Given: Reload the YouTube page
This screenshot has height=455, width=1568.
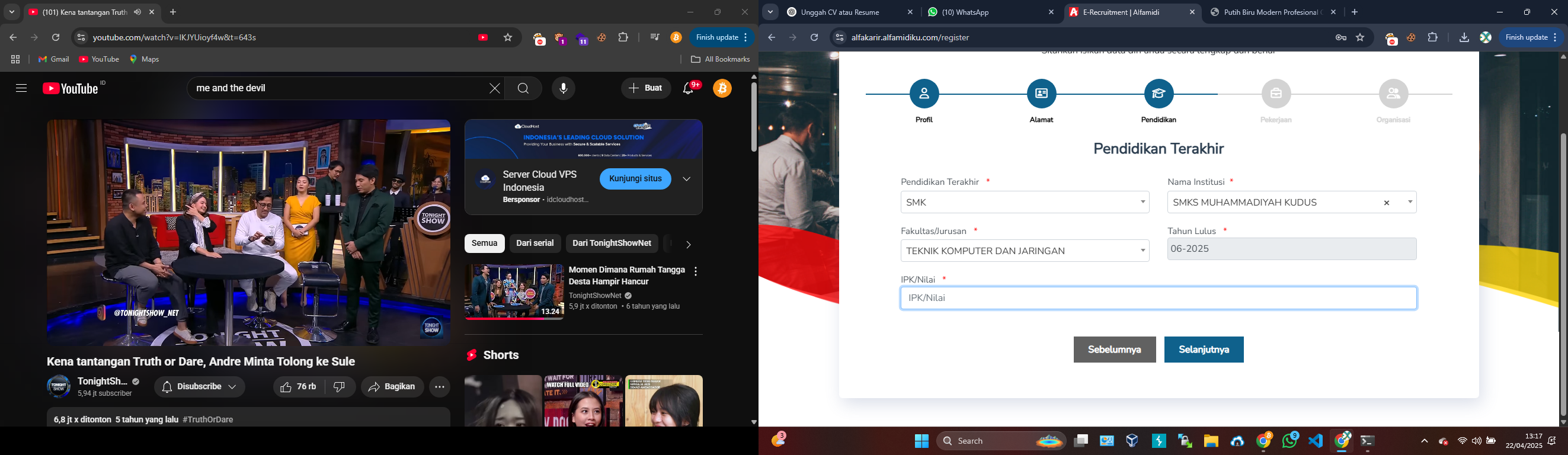Looking at the screenshot, I should (56, 38).
